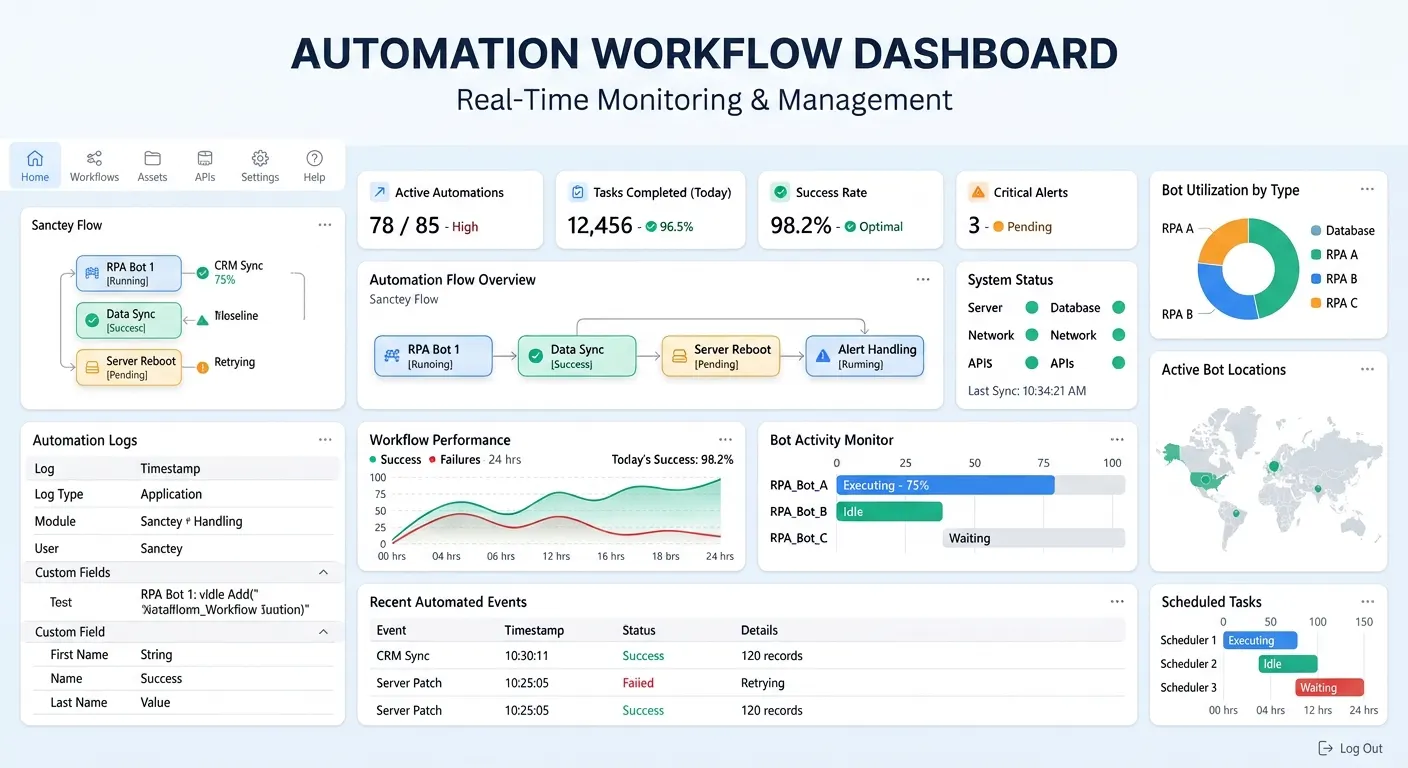Click the Alert Handling flow node
Viewport: 1408px width, 768px height.
coord(864,356)
